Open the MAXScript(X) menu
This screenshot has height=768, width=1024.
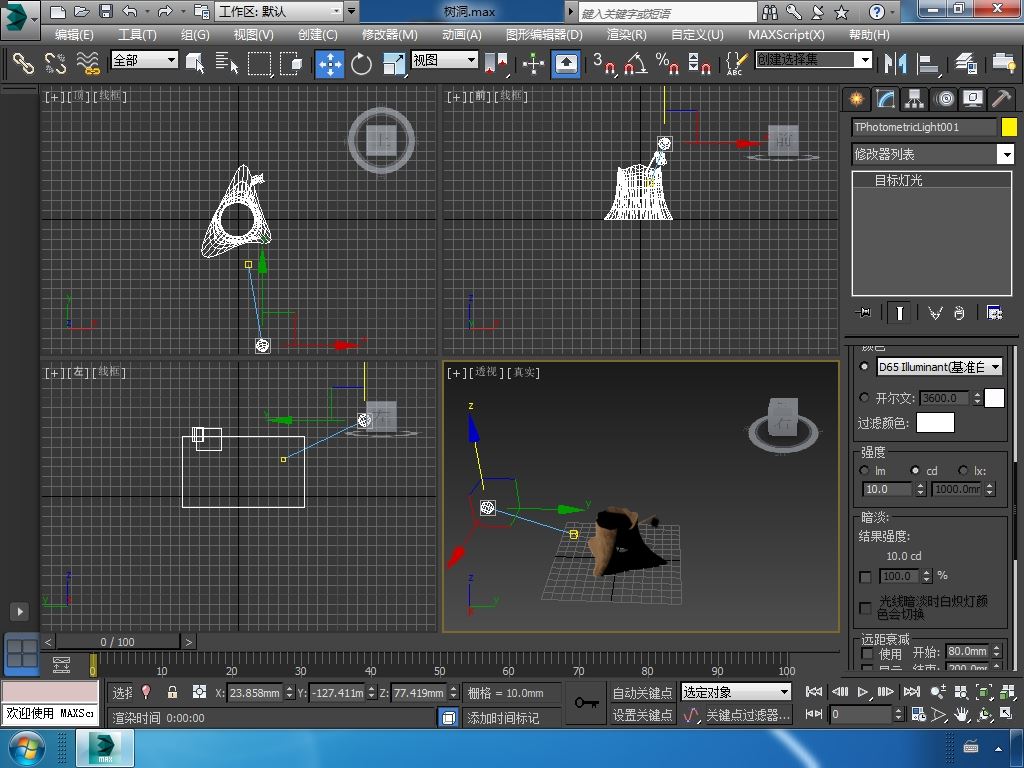pos(786,35)
